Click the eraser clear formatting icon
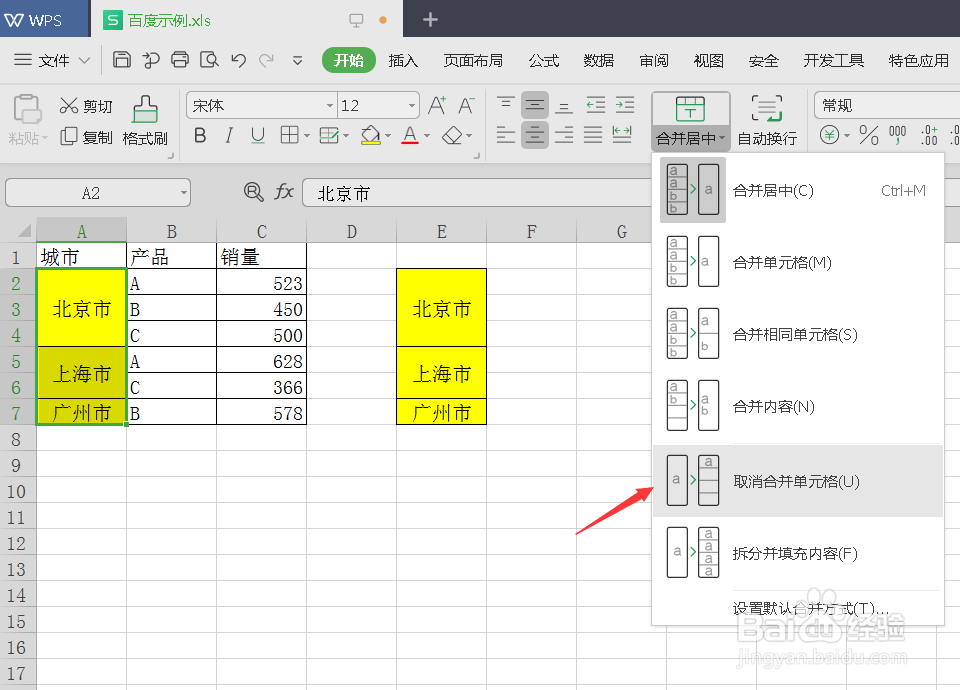Viewport: 960px width, 690px height. 452,135
